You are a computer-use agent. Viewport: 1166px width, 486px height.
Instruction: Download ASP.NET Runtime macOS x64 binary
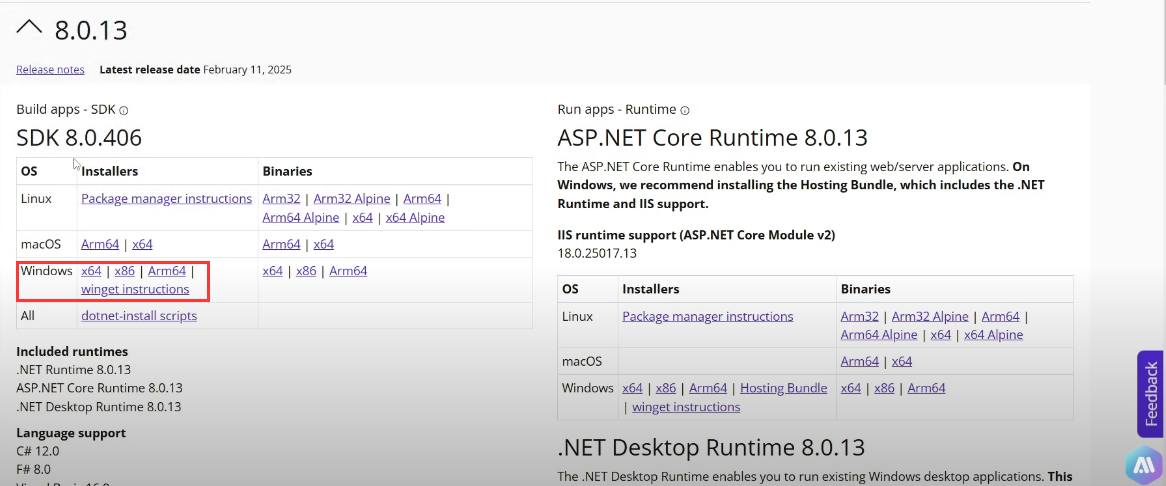click(x=902, y=362)
